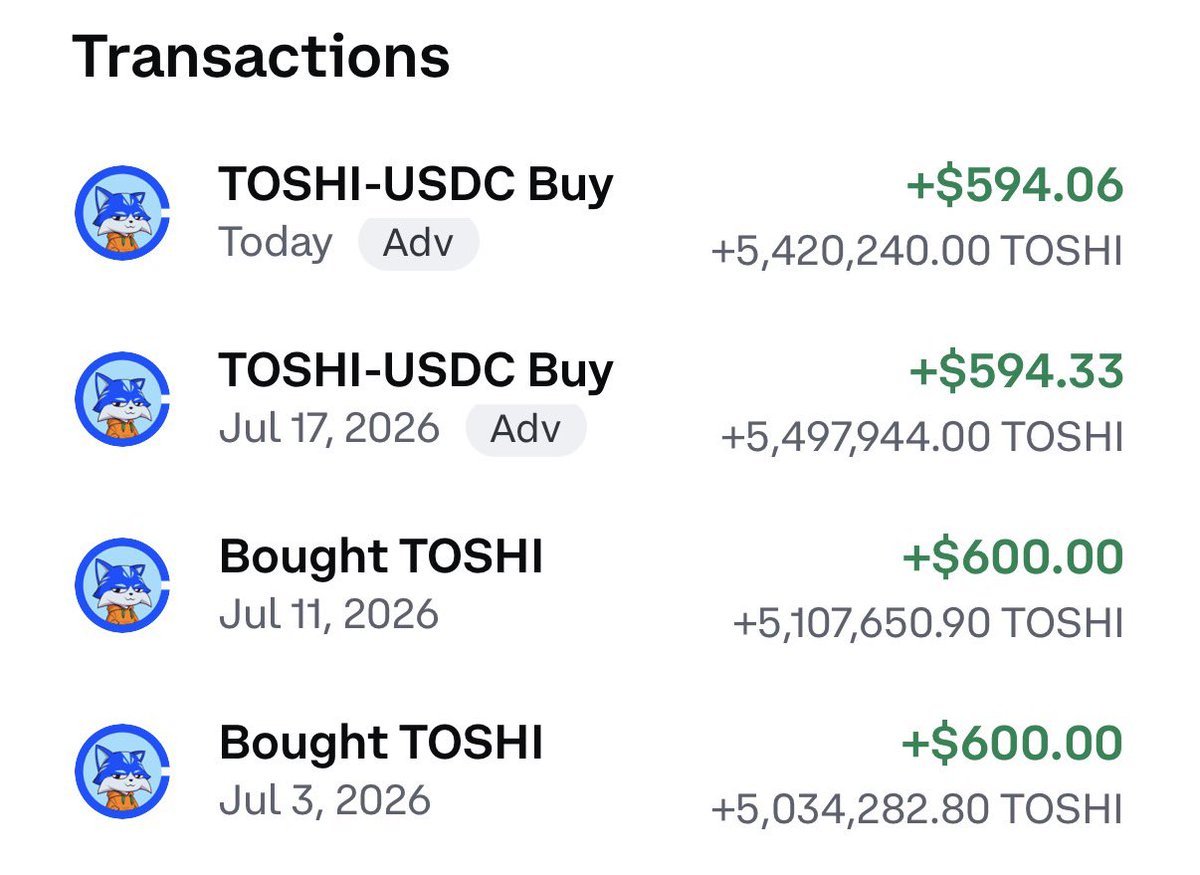Open the TOSHI icon on today's transaction

[x=122, y=214]
